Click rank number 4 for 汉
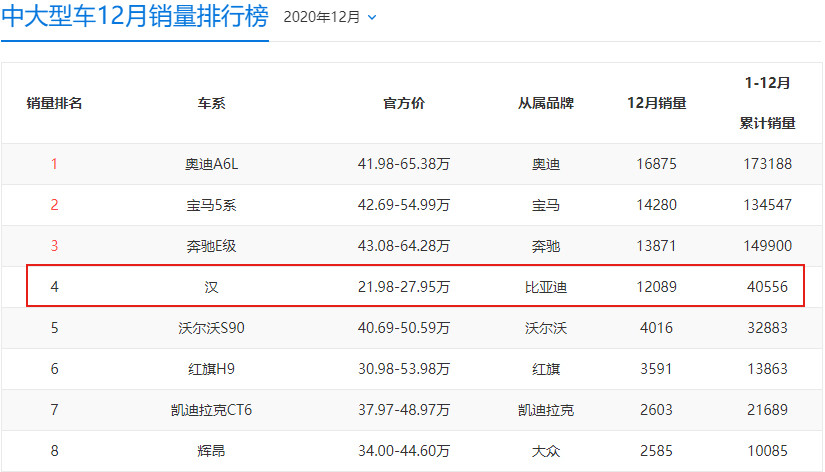 [54, 287]
